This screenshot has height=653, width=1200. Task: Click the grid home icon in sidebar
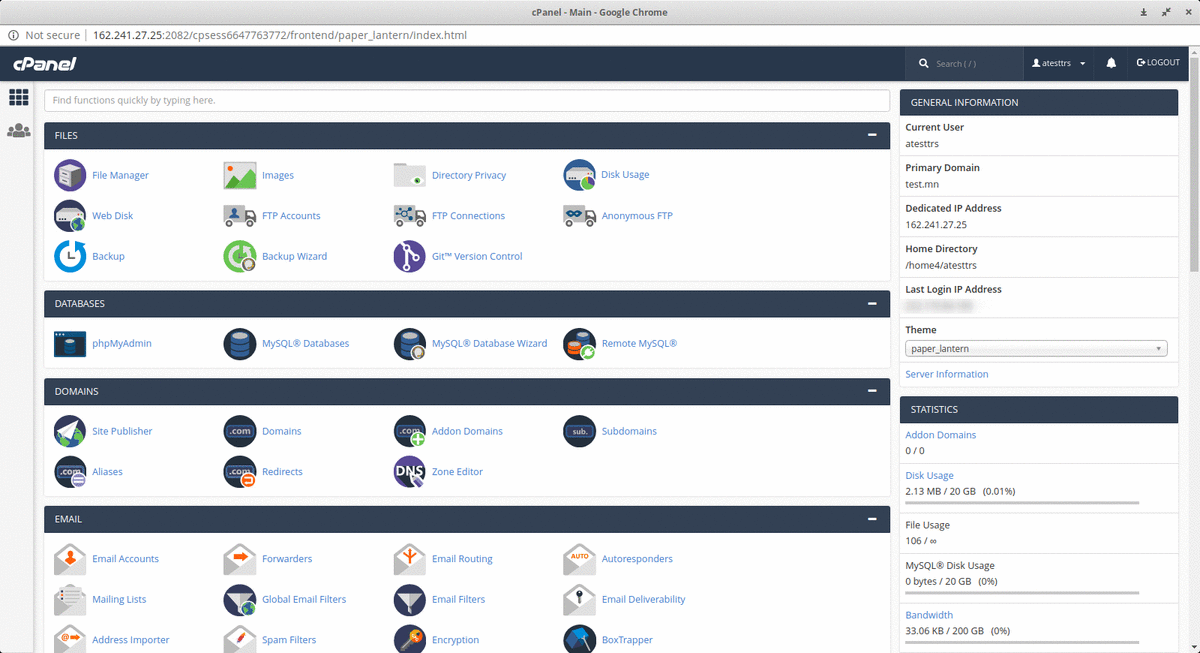coord(18,97)
